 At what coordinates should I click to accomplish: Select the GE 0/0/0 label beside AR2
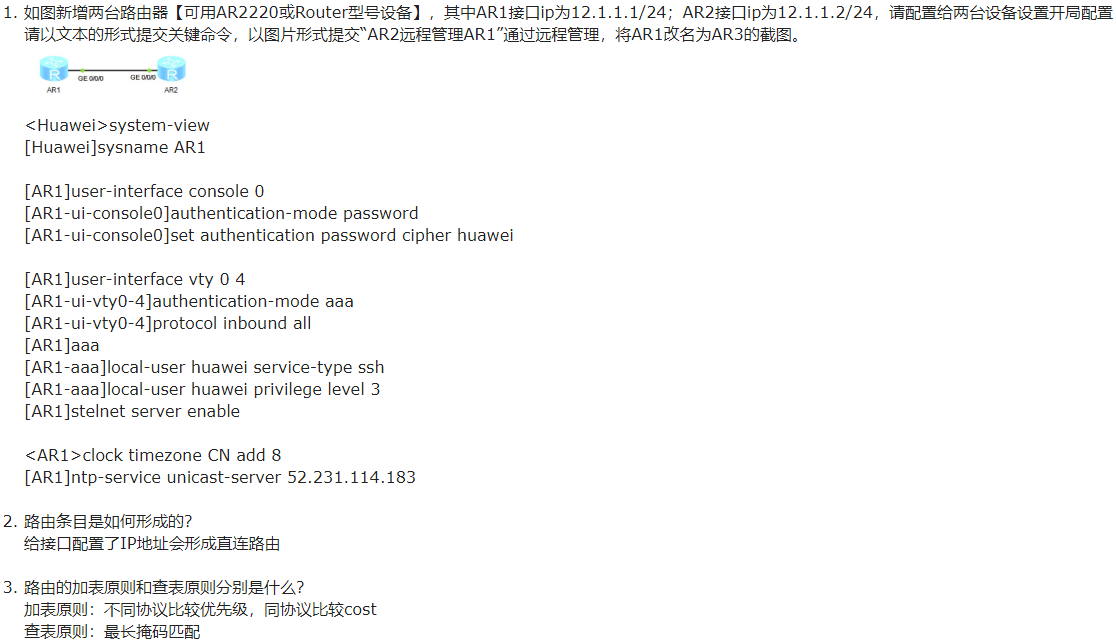[142, 78]
